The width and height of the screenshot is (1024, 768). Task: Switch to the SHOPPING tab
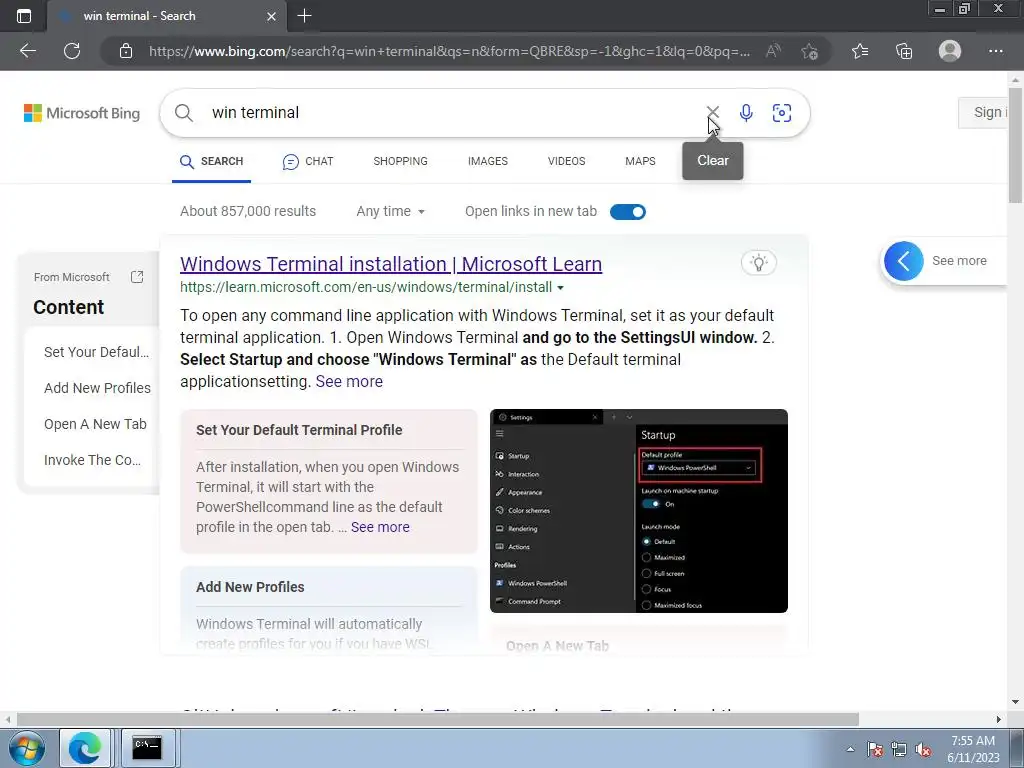(400, 161)
